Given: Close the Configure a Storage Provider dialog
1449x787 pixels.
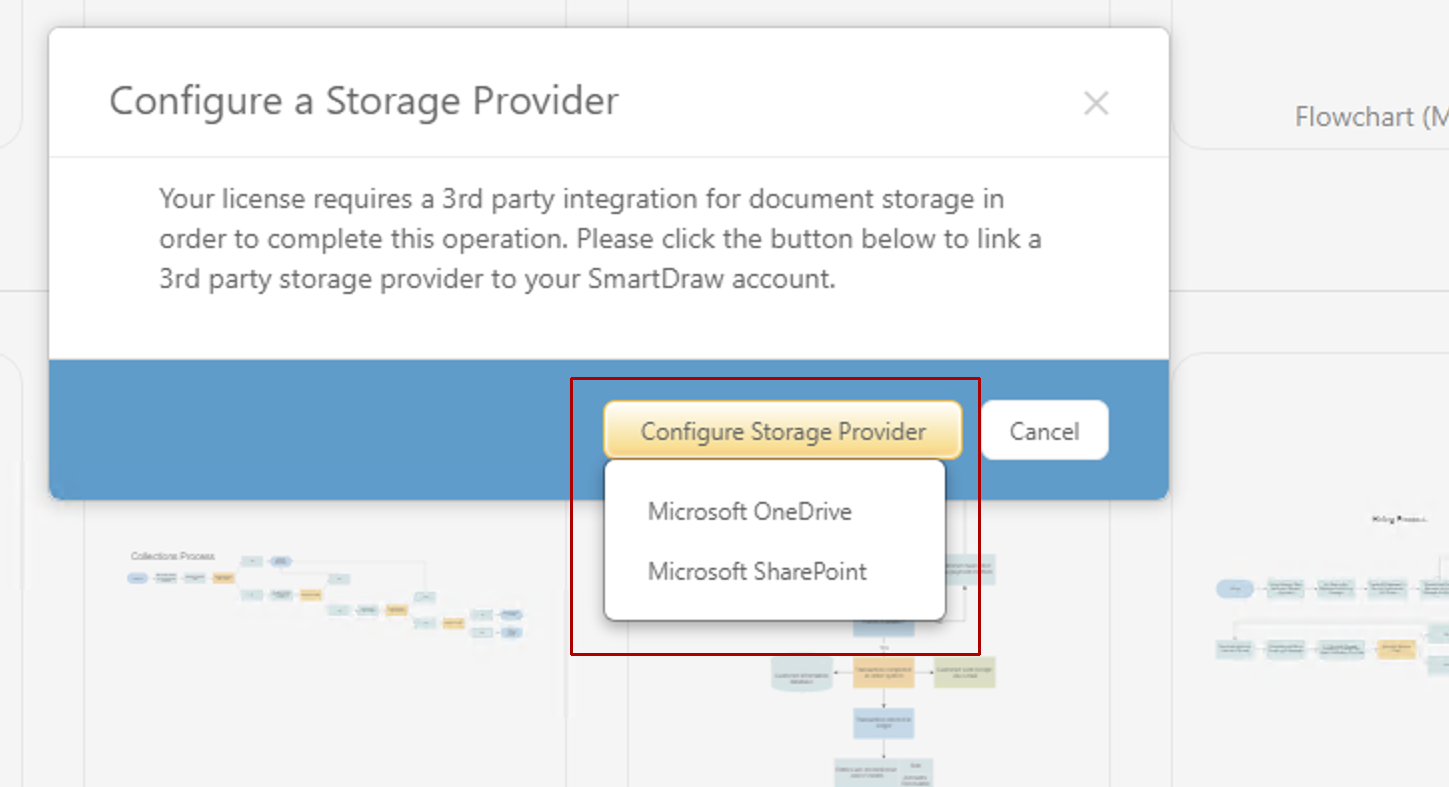Looking at the screenshot, I should point(1096,103).
